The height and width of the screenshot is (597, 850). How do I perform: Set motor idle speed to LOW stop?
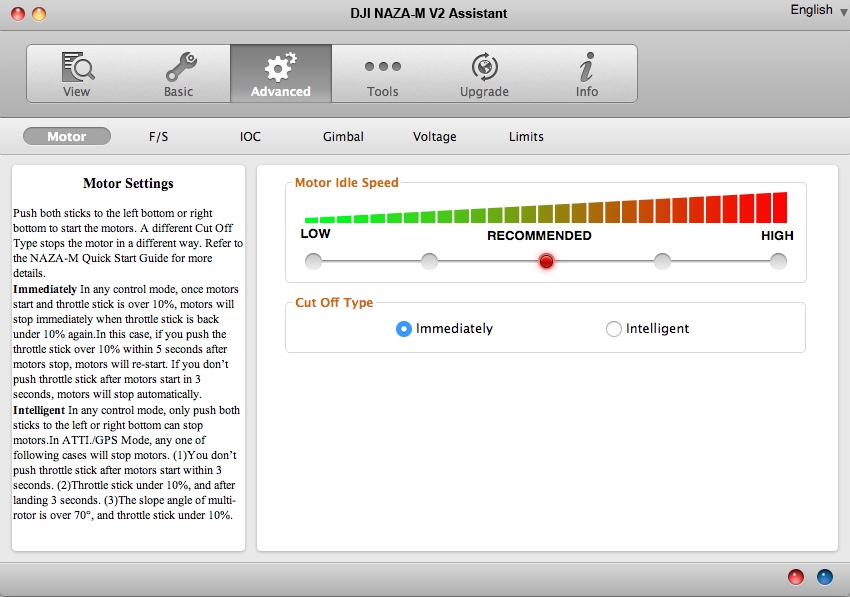(313, 261)
